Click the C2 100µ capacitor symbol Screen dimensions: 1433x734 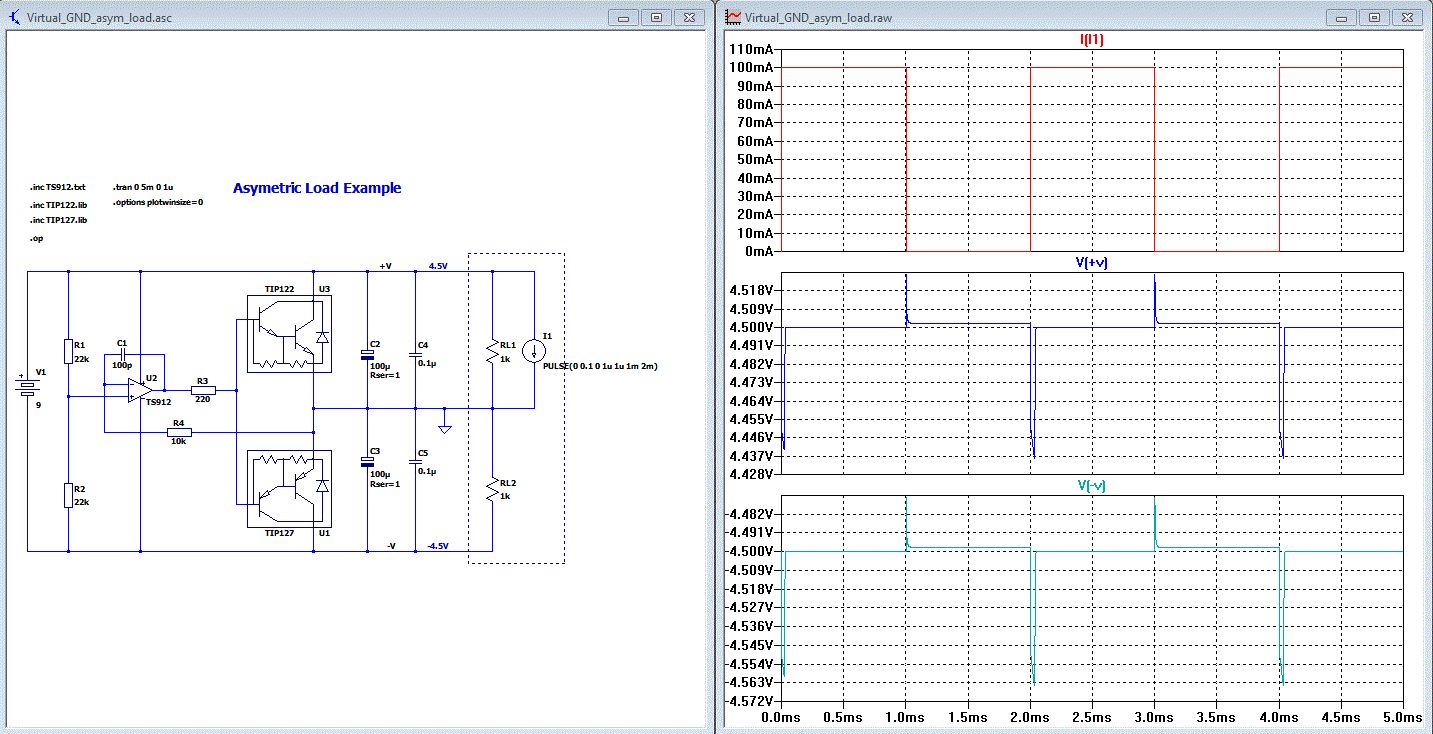click(x=367, y=355)
